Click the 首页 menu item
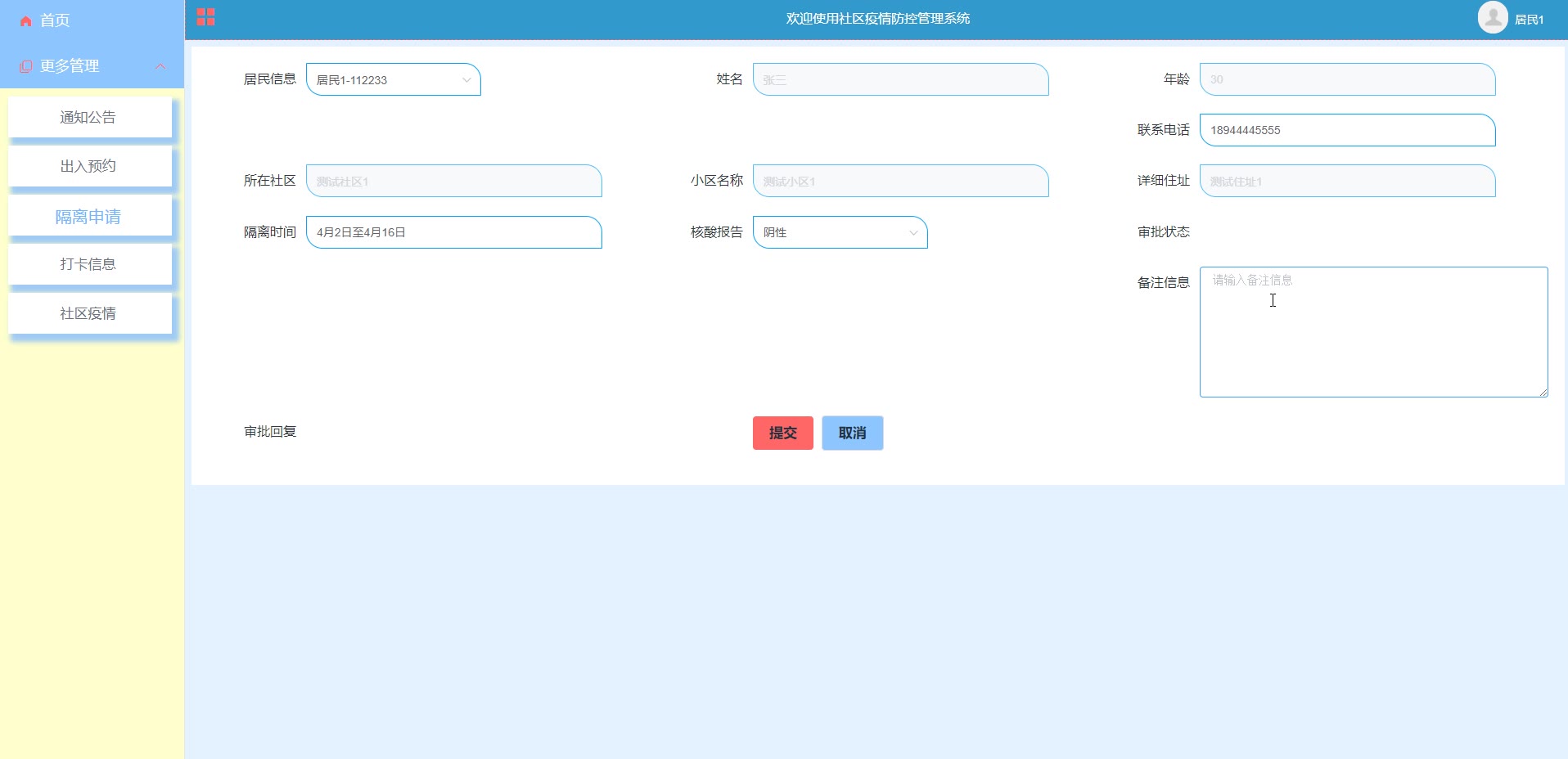Viewport: 1568px width, 759px height. click(x=55, y=21)
